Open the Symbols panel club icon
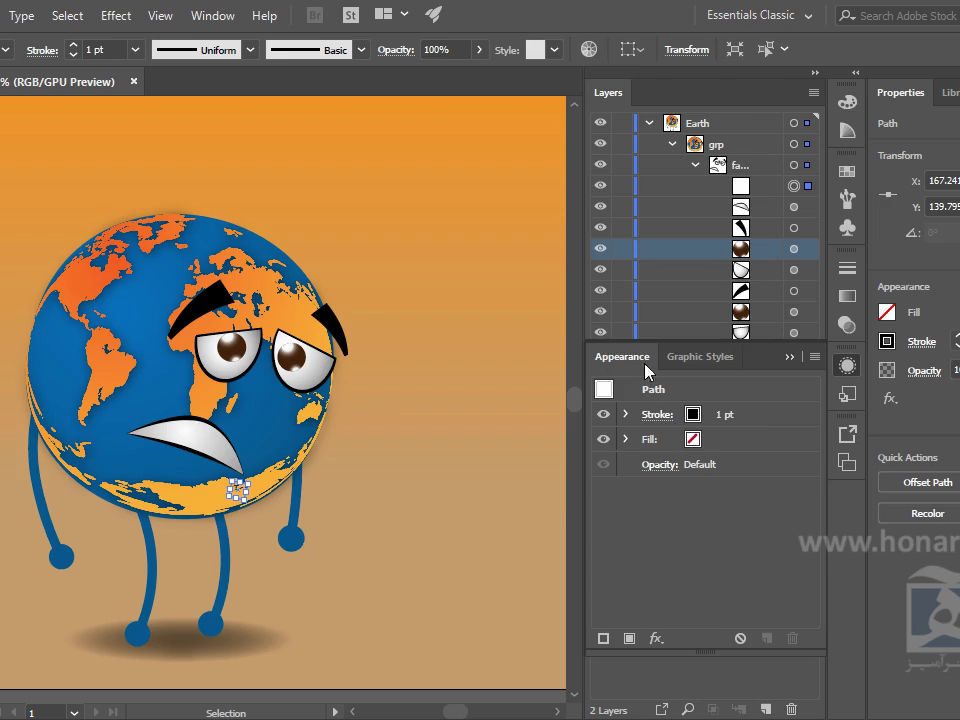This screenshot has width=960, height=720. (847, 228)
